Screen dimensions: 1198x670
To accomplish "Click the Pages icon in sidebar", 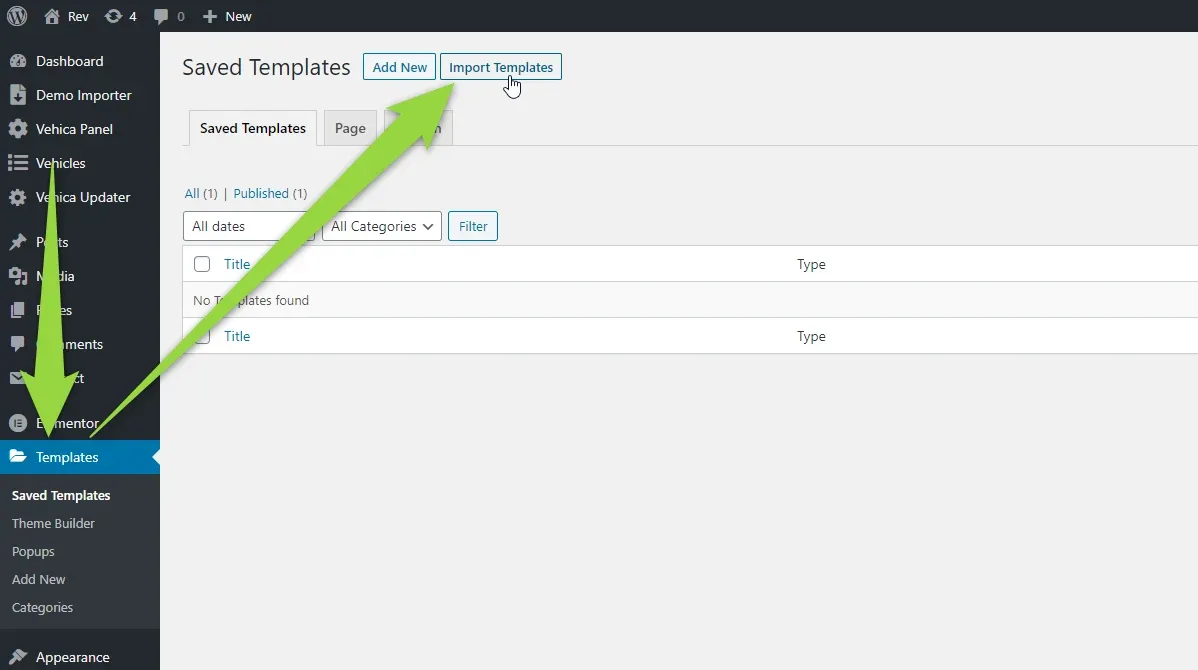I will (18, 310).
